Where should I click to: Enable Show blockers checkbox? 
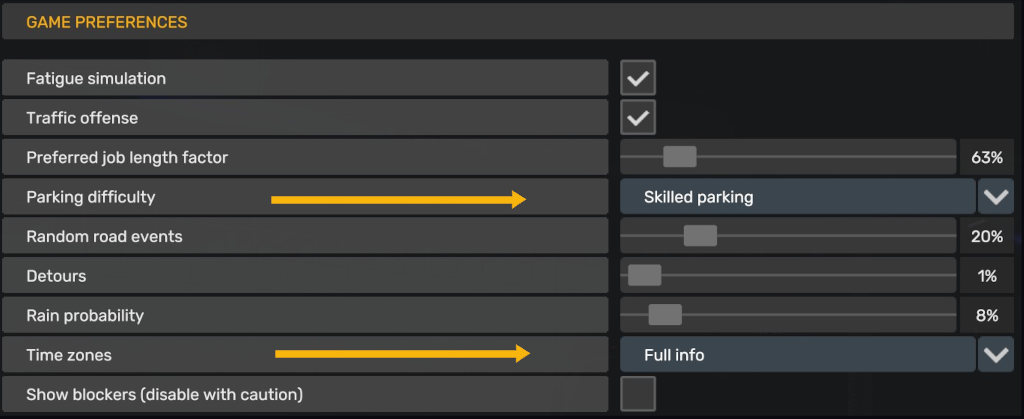638,394
